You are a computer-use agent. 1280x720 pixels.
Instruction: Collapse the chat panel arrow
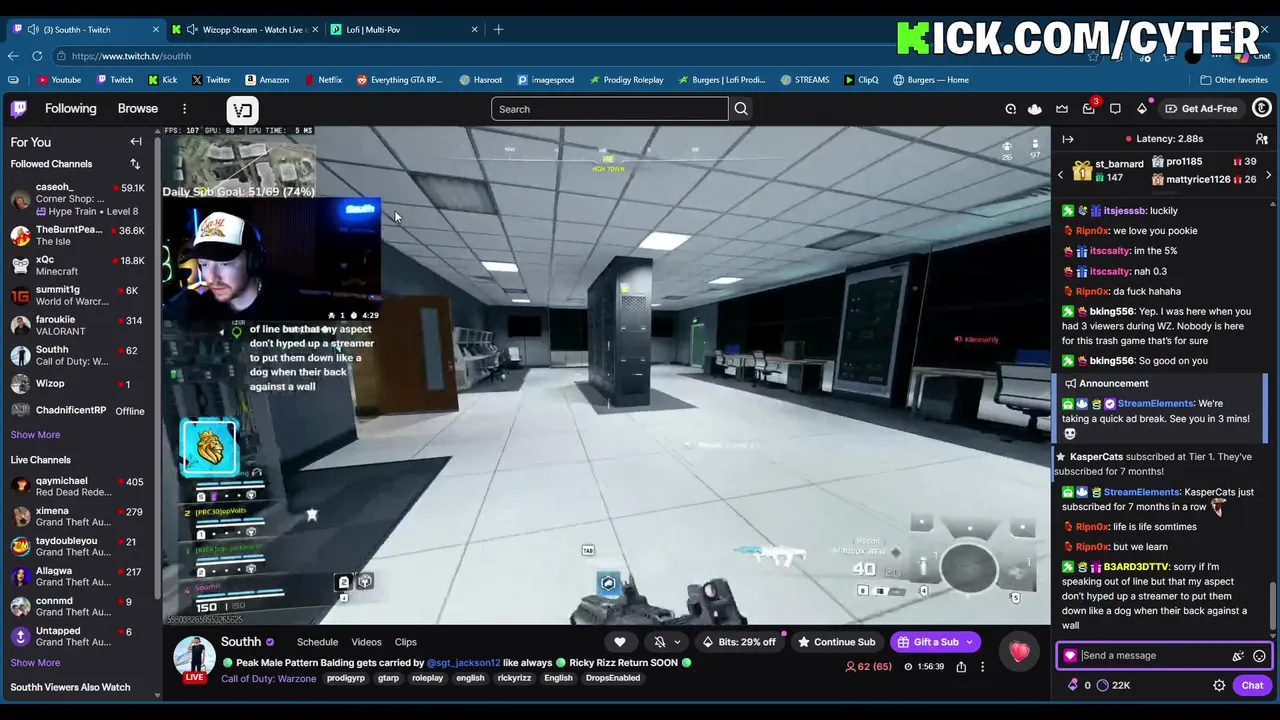pos(1068,139)
